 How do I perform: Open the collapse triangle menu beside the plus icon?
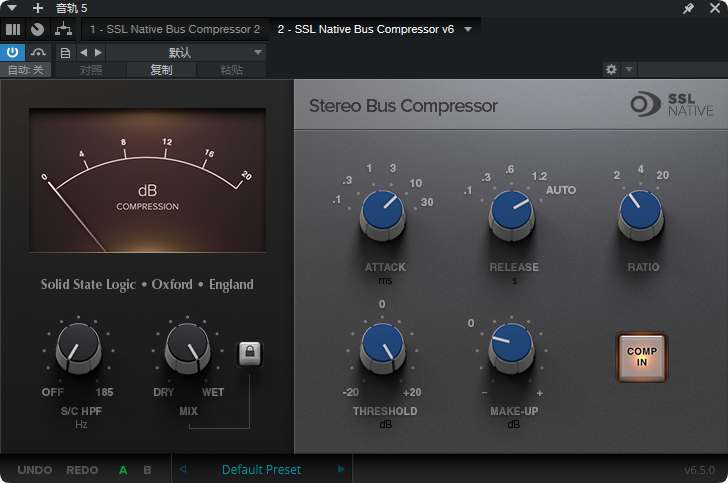coord(13,8)
